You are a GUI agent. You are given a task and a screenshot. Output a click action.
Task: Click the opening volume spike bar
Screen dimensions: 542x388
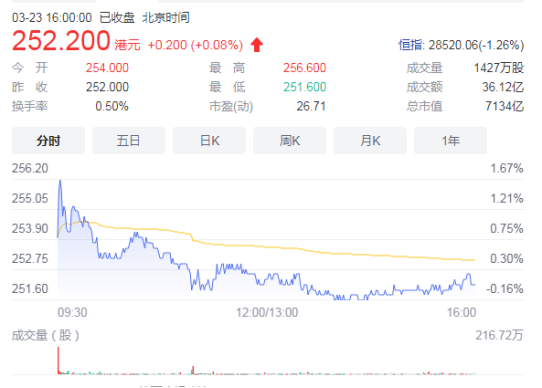58,360
